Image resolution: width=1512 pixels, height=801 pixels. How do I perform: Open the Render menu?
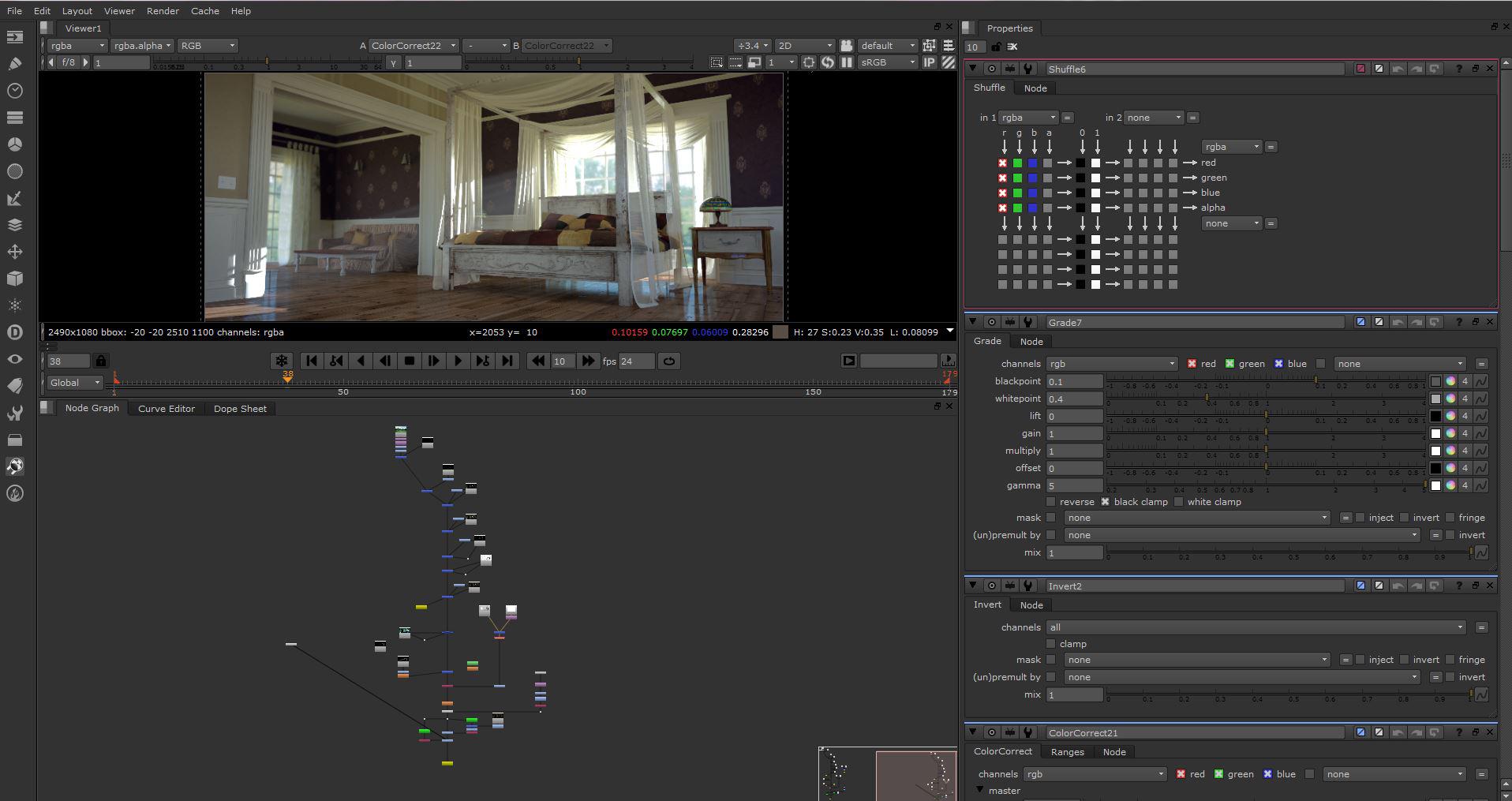tap(163, 11)
